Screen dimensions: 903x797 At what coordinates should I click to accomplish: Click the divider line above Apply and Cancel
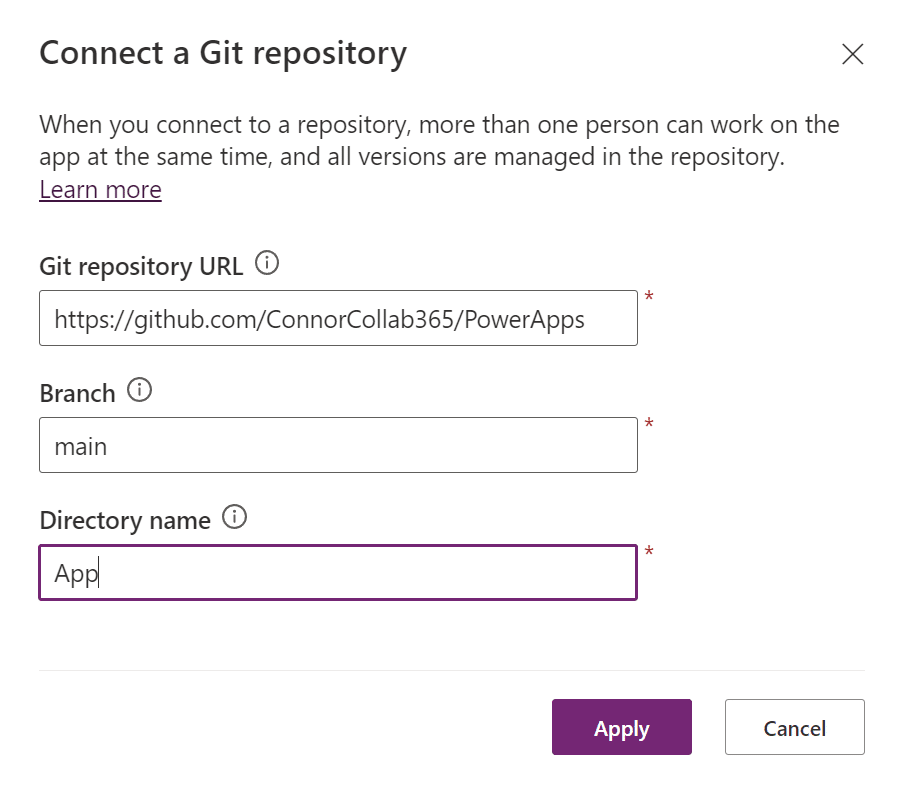451,670
